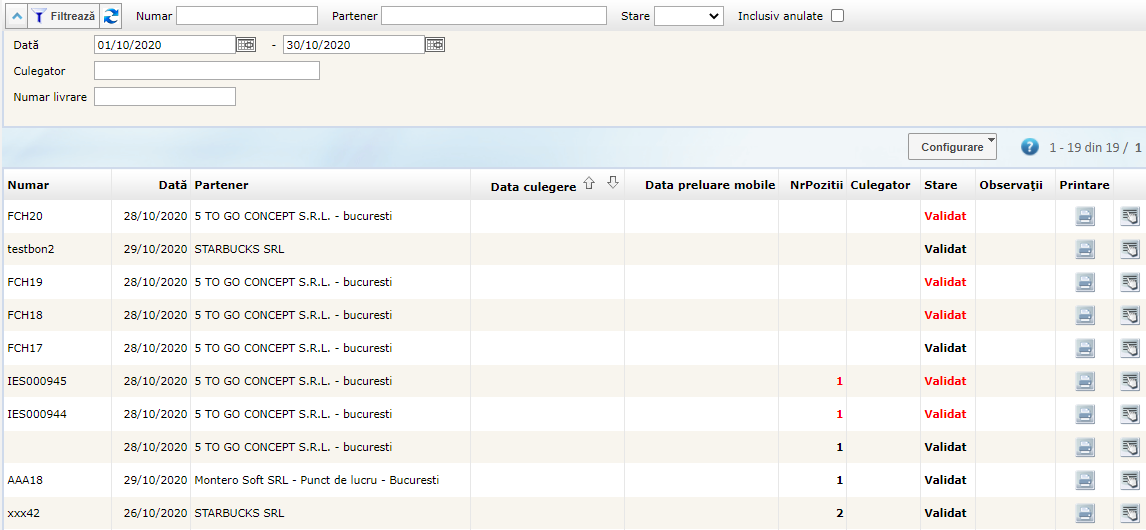Open the AAA18 row entry

click(25, 480)
